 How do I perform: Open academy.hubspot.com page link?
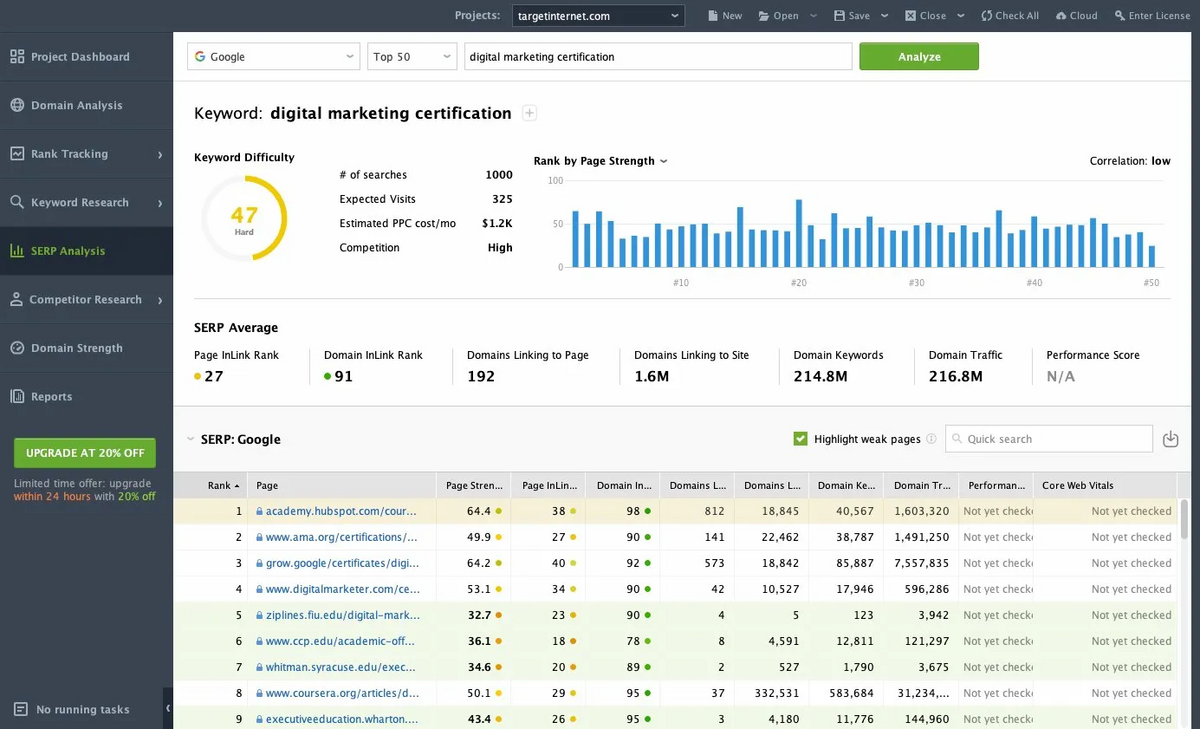coord(342,511)
